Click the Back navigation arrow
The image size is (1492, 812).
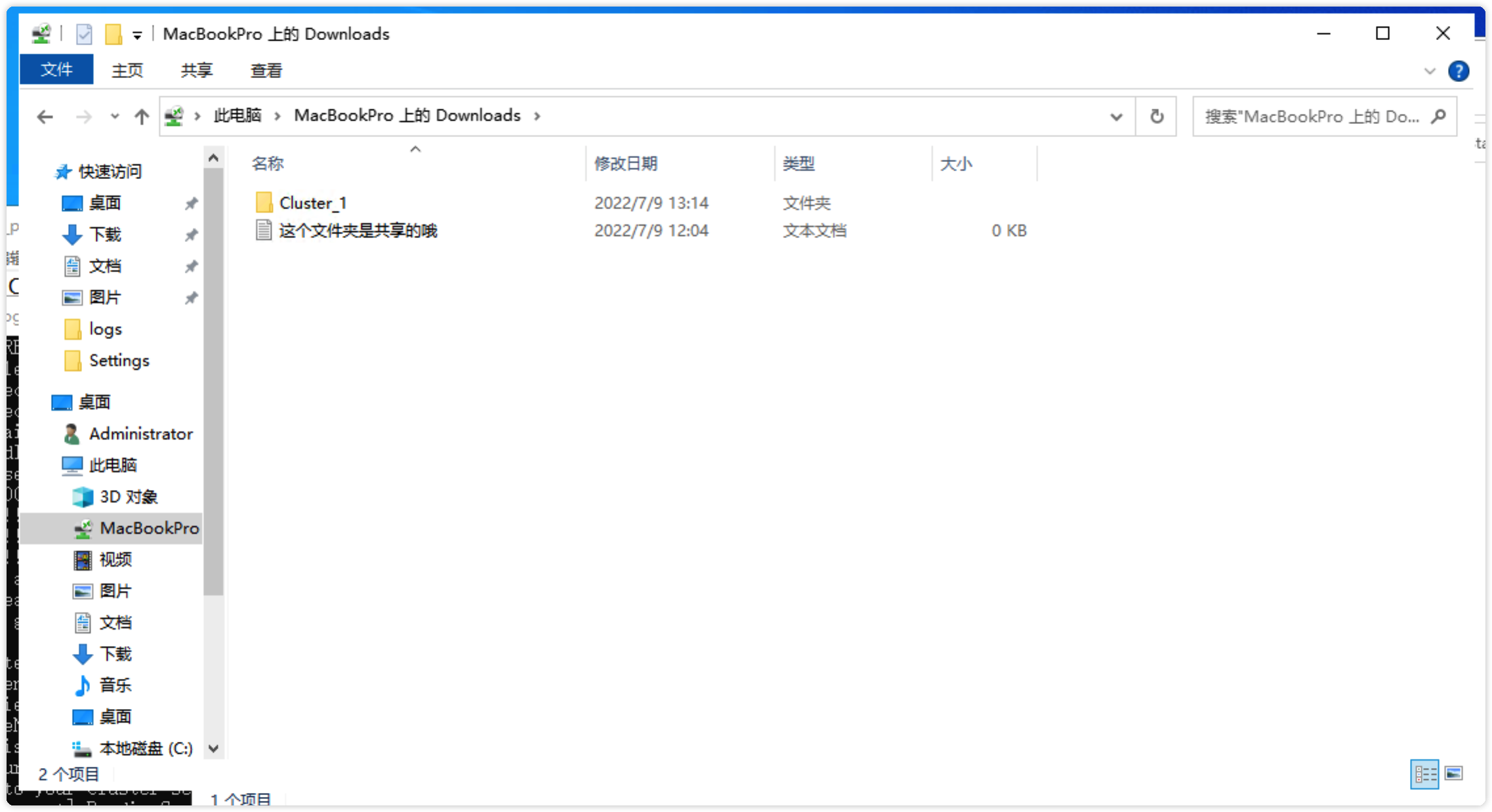click(45, 117)
